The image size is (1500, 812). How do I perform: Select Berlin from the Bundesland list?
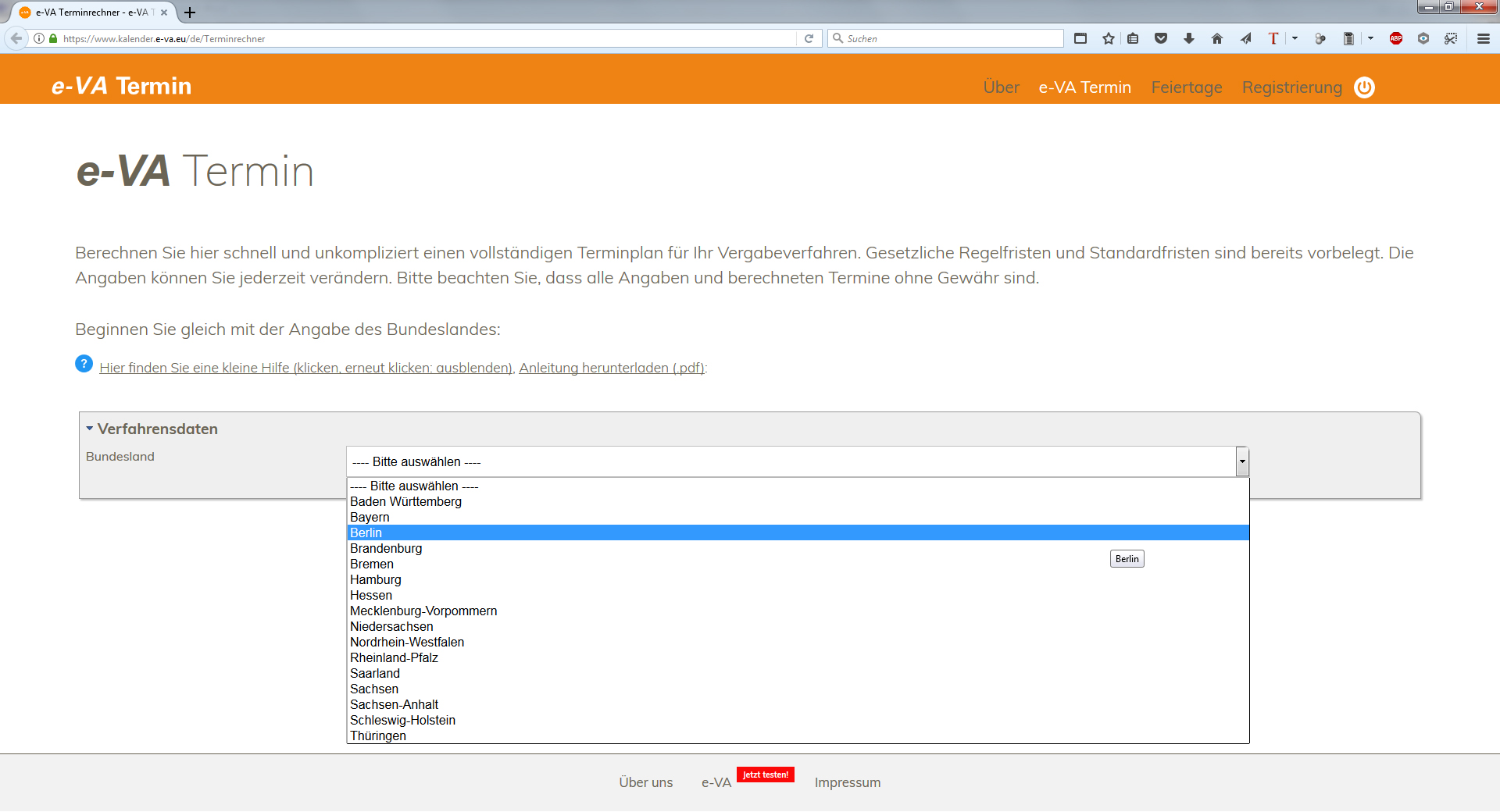[x=366, y=532]
